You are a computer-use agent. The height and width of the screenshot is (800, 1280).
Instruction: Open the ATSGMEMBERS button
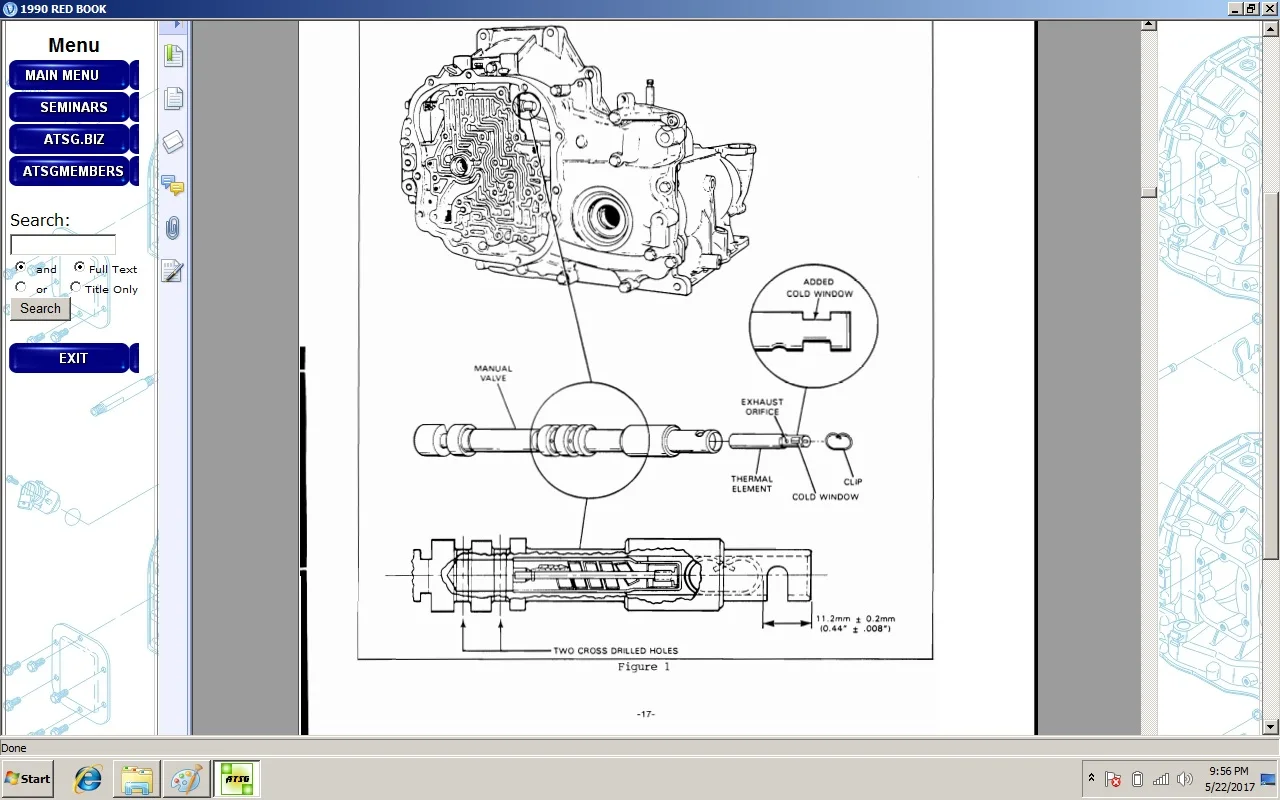(69, 171)
